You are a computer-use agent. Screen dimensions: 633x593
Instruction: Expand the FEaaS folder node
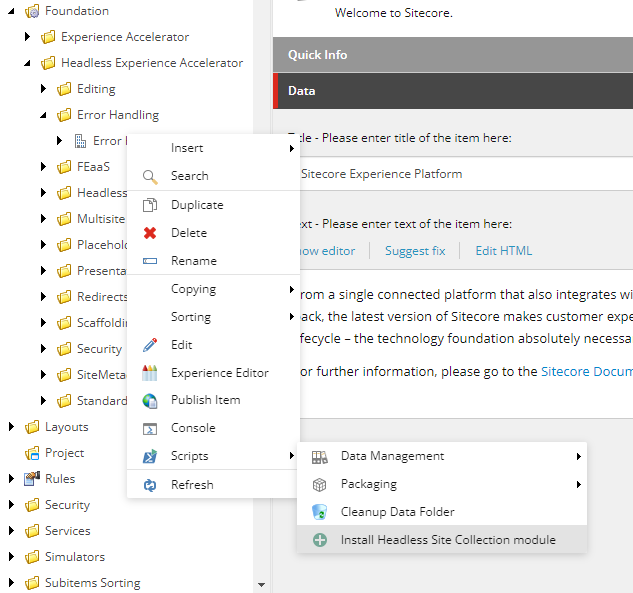pos(44,167)
